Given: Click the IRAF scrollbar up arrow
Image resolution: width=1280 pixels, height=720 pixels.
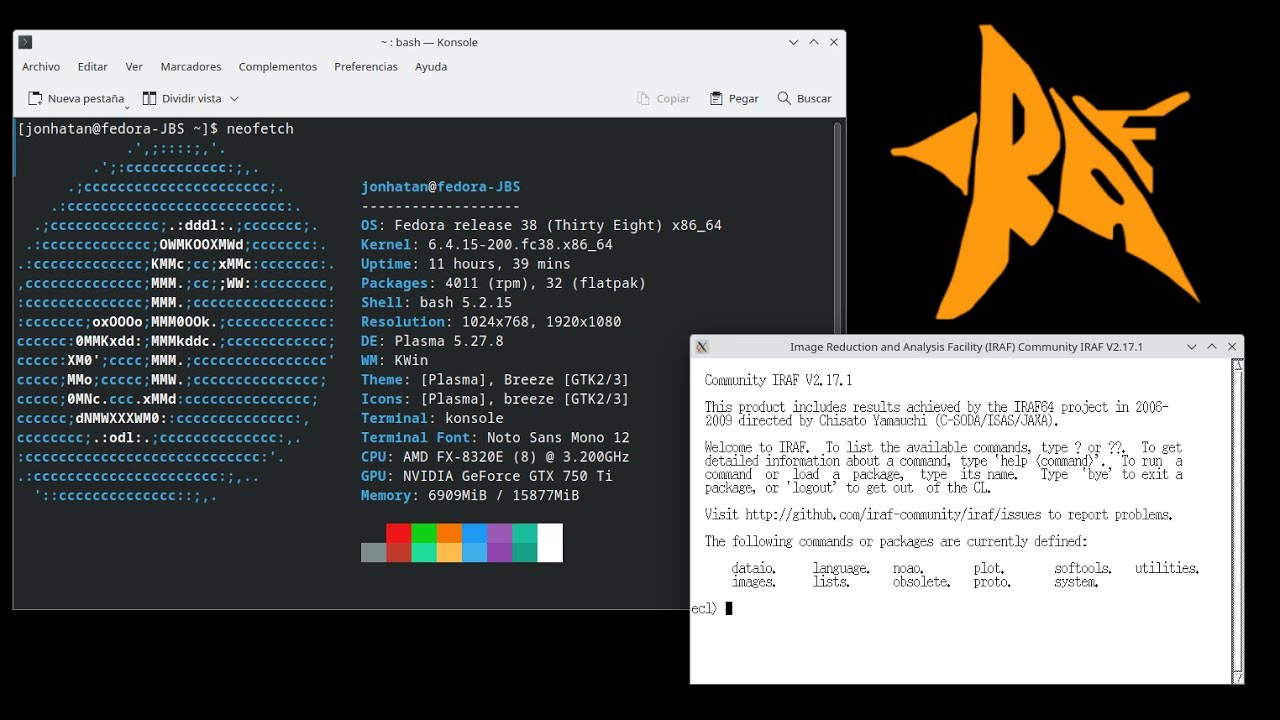Looking at the screenshot, I should click(1238, 365).
